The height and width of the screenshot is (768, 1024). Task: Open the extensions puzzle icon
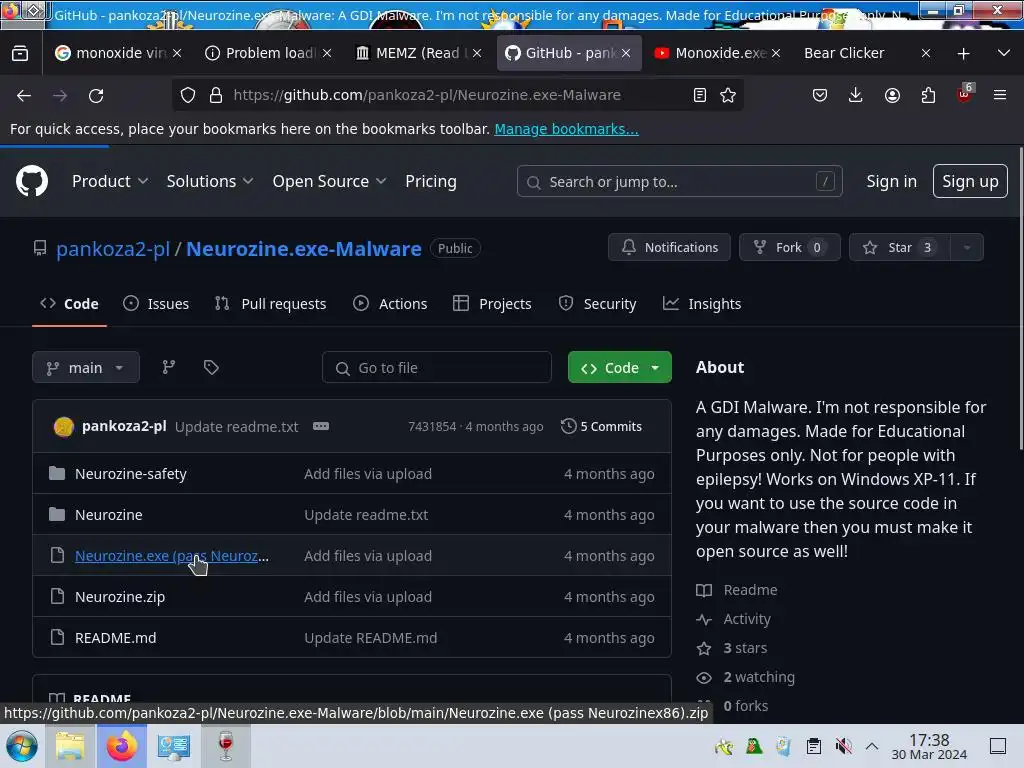pos(928,95)
